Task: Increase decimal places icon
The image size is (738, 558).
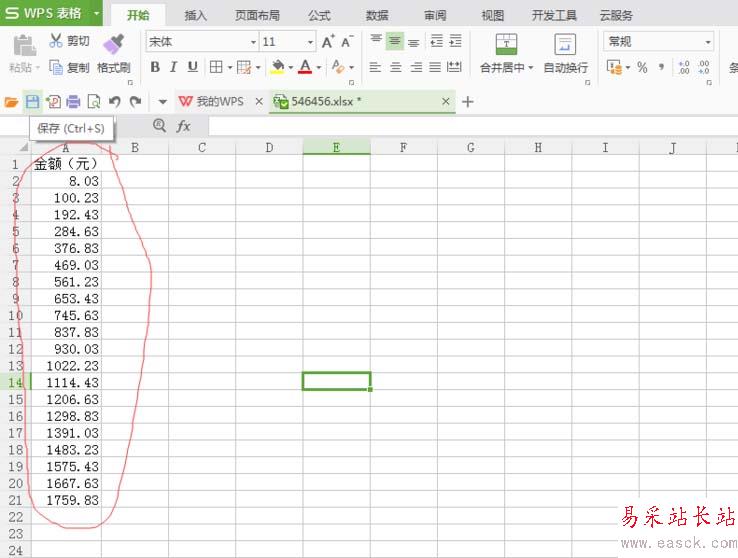Action: [x=684, y=67]
